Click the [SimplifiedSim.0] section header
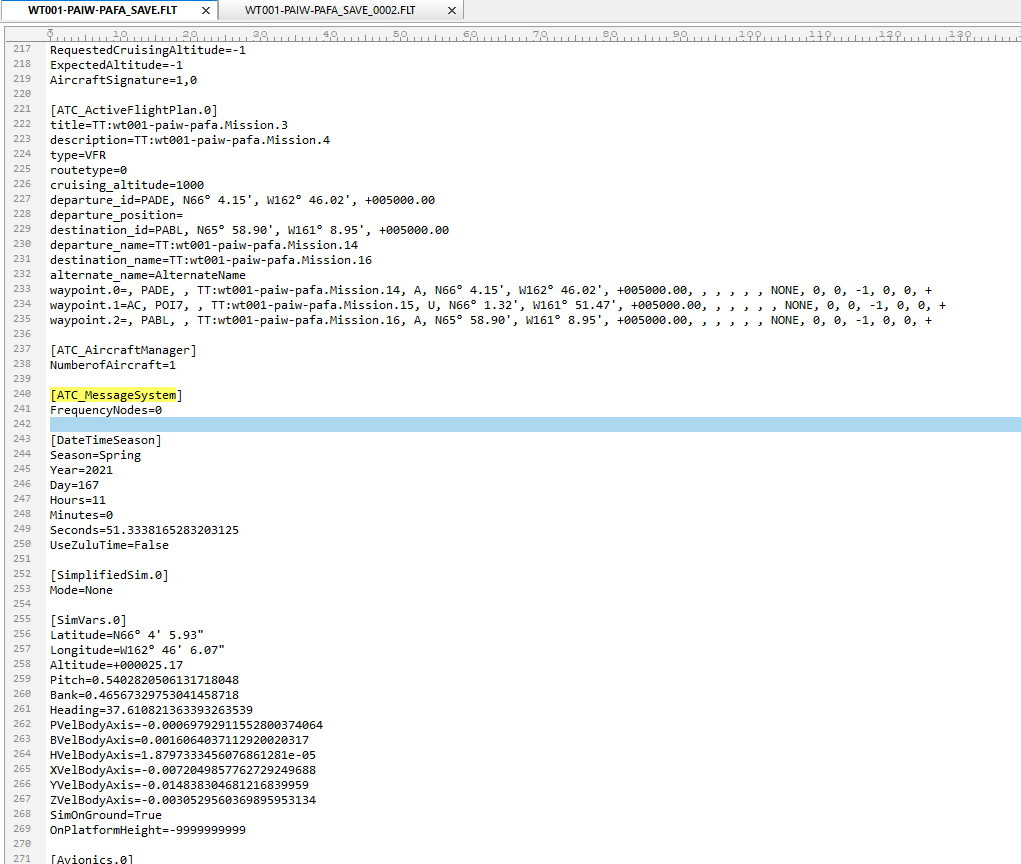 pyautogui.click(x=109, y=575)
